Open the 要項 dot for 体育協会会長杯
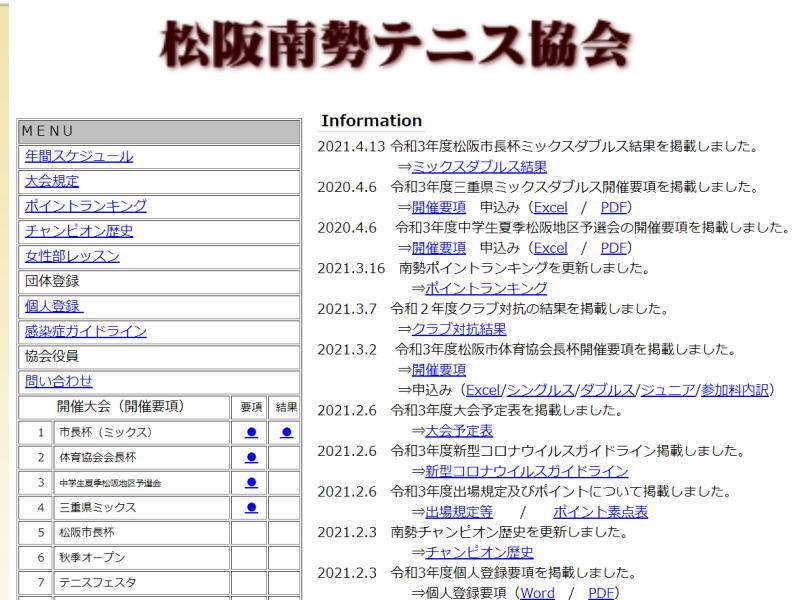 [x=251, y=458]
